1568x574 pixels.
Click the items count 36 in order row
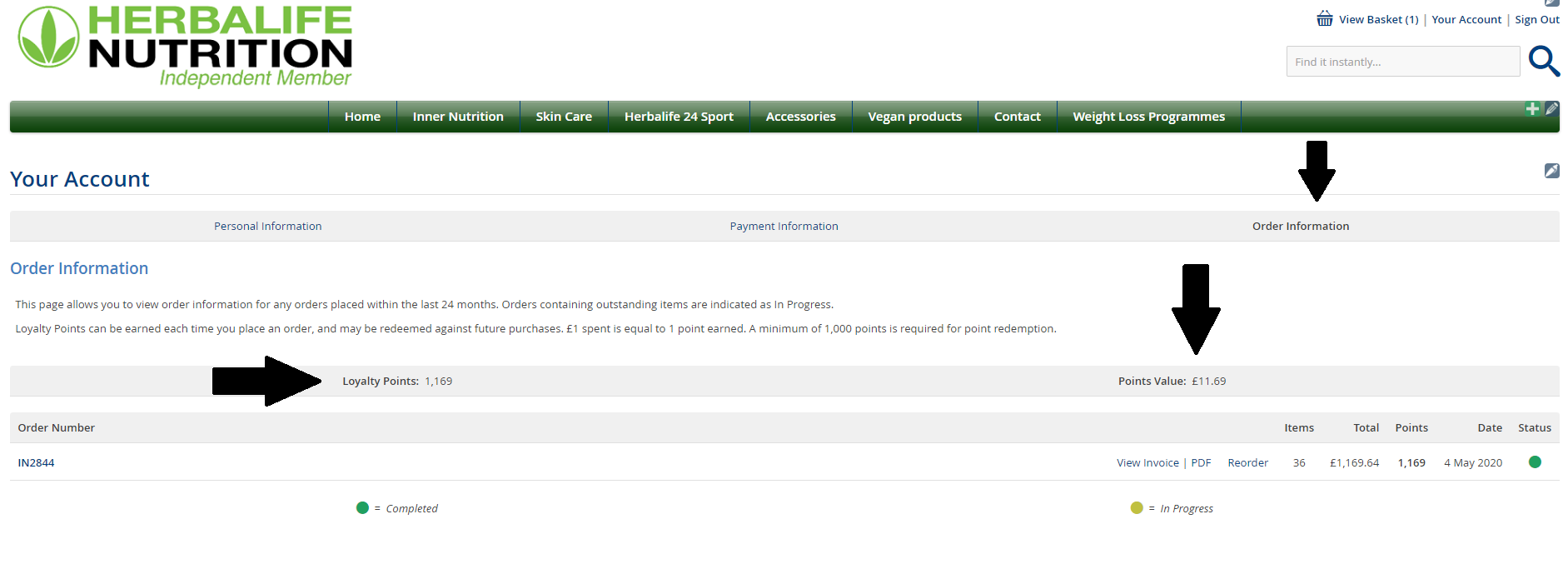1299,463
